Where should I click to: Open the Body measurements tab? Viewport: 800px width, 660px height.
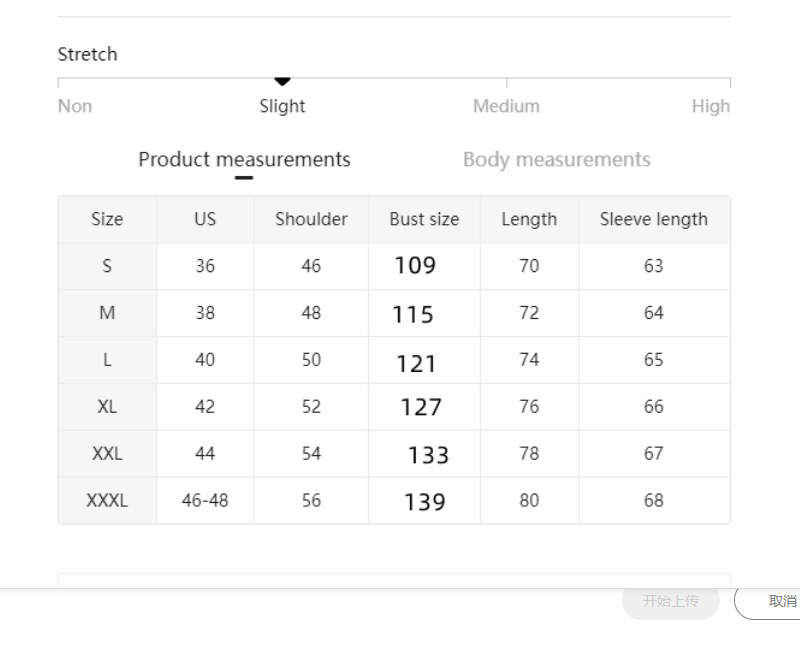point(556,160)
